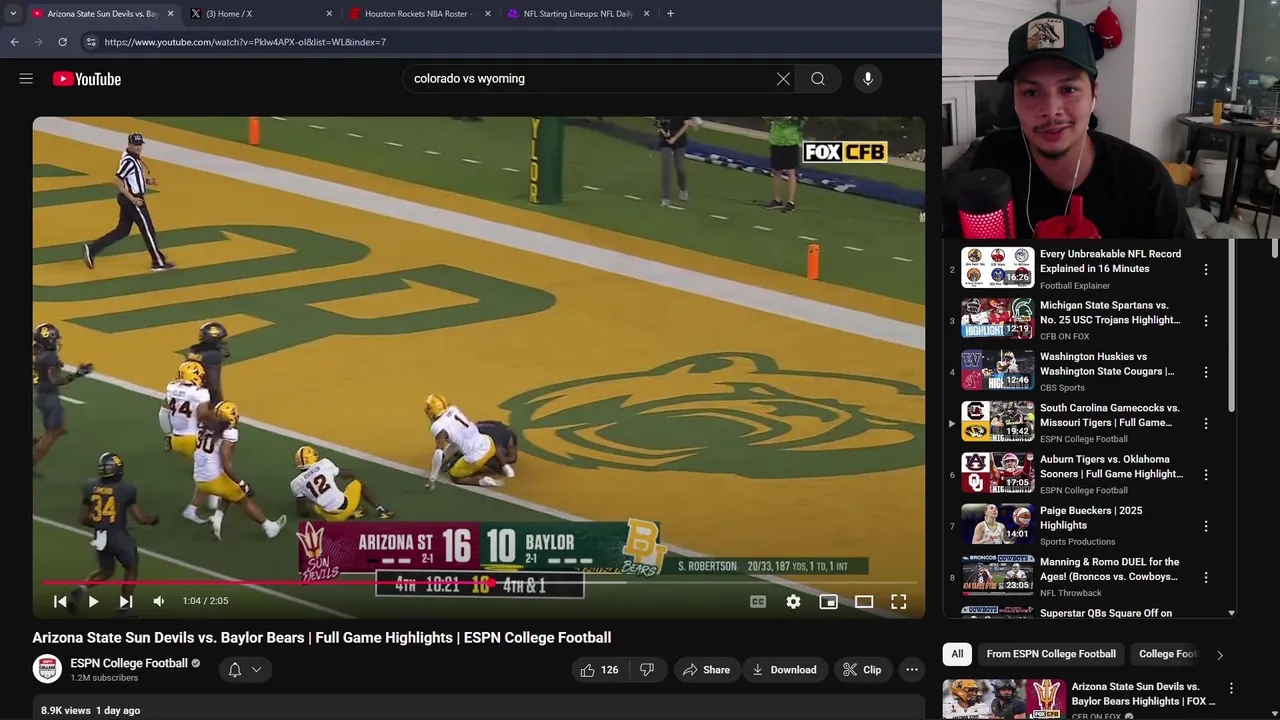The height and width of the screenshot is (720, 1280).
Task: Go back in browser history
Action: pos(15,42)
